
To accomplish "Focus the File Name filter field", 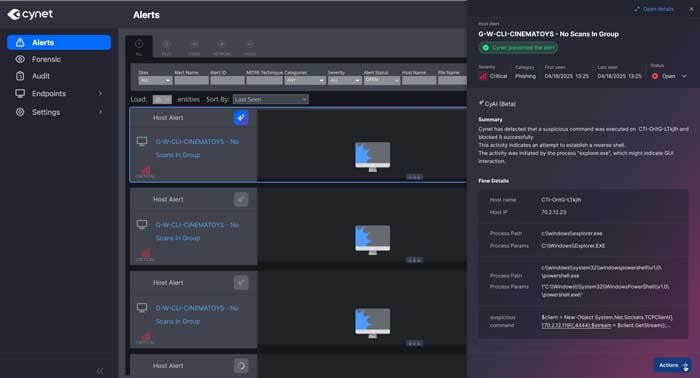I will (x=452, y=80).
